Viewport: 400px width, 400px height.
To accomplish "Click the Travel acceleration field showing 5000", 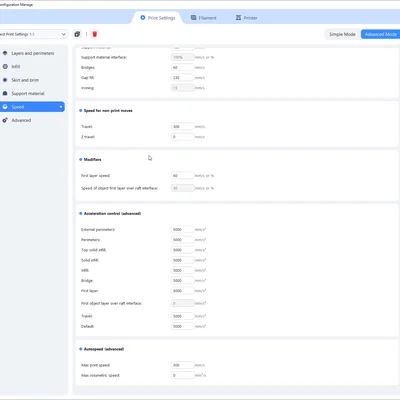I will pyautogui.click(x=182, y=316).
